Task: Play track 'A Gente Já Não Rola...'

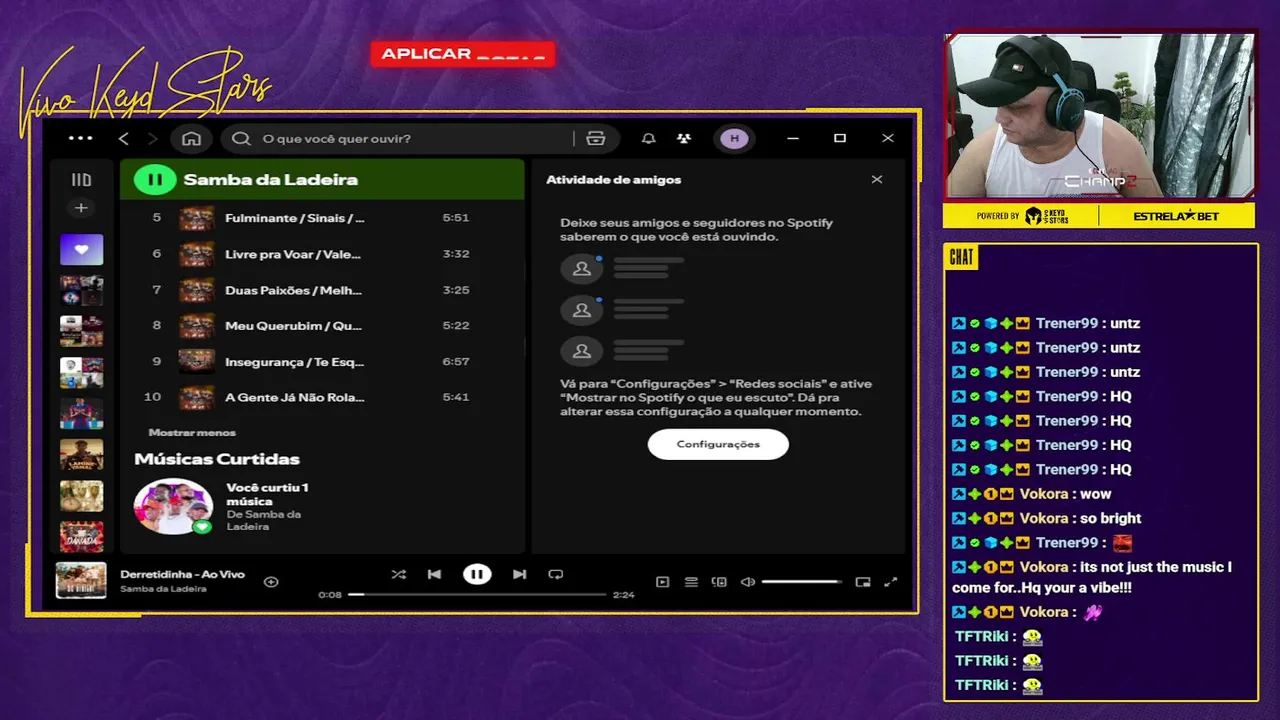Action: click(x=322, y=397)
